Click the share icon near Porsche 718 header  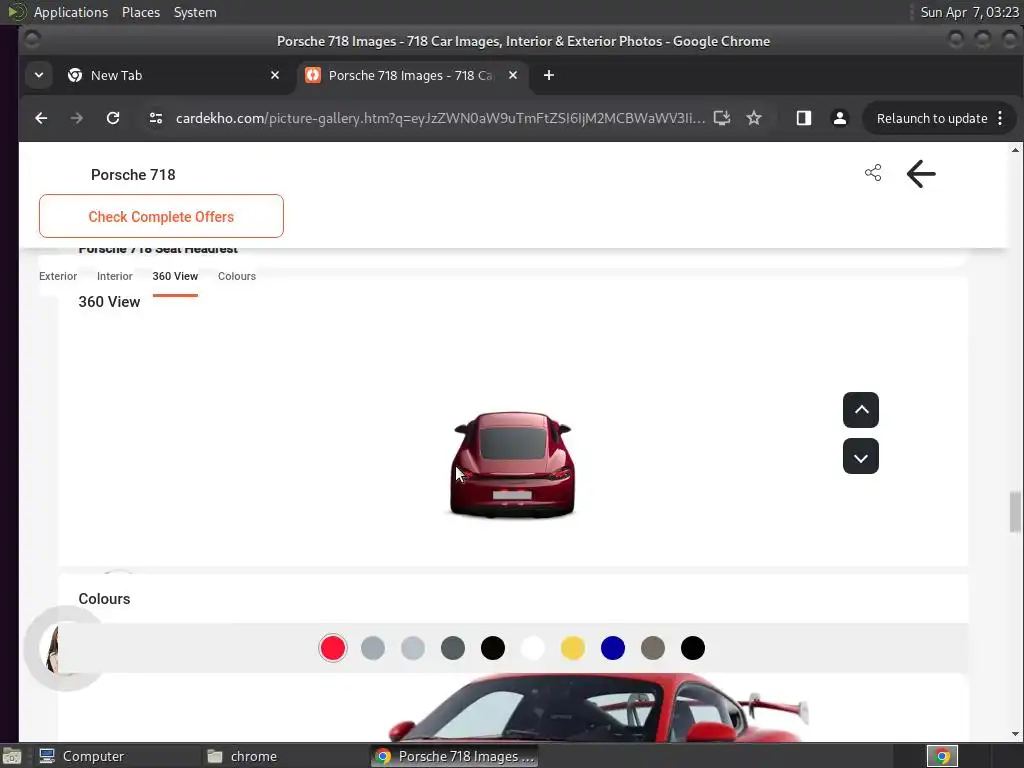click(x=873, y=173)
